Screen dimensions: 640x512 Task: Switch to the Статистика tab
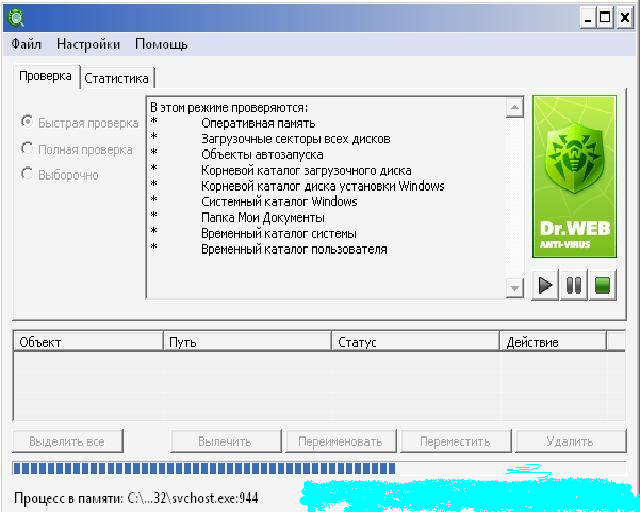click(116, 78)
